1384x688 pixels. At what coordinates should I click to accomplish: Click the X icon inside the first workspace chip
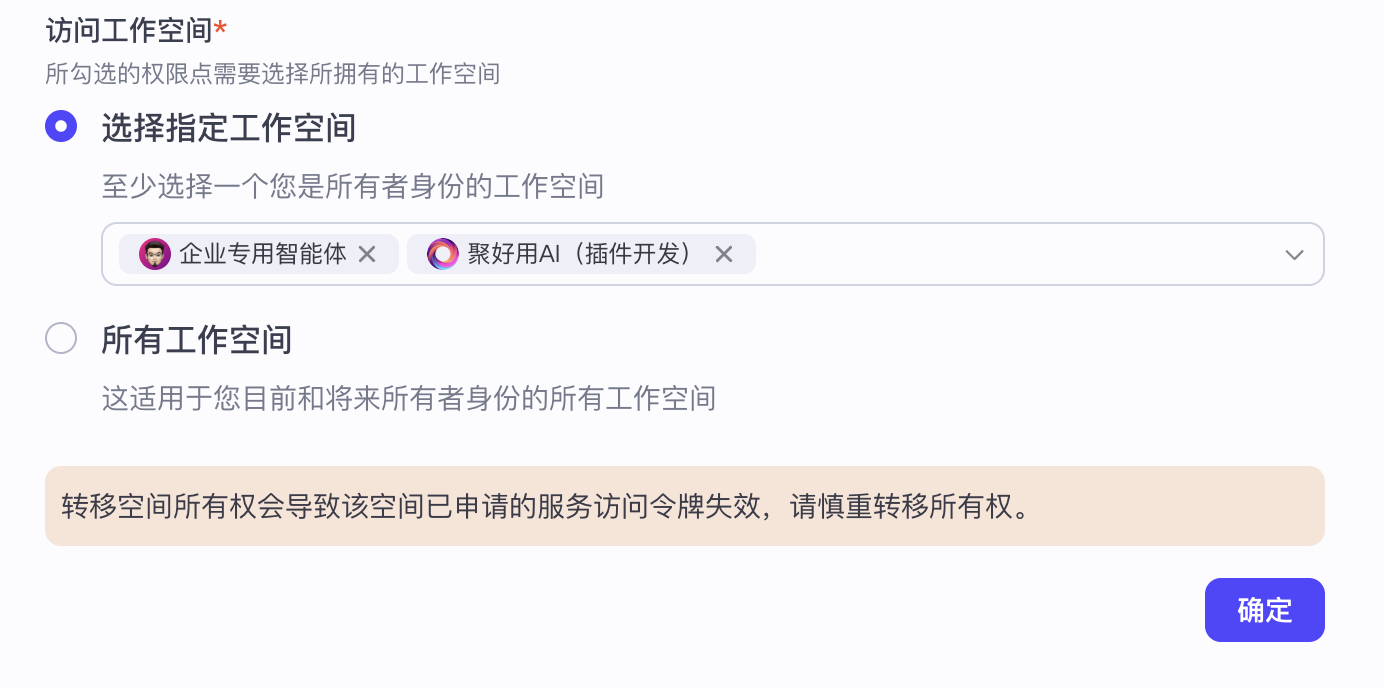click(x=367, y=254)
